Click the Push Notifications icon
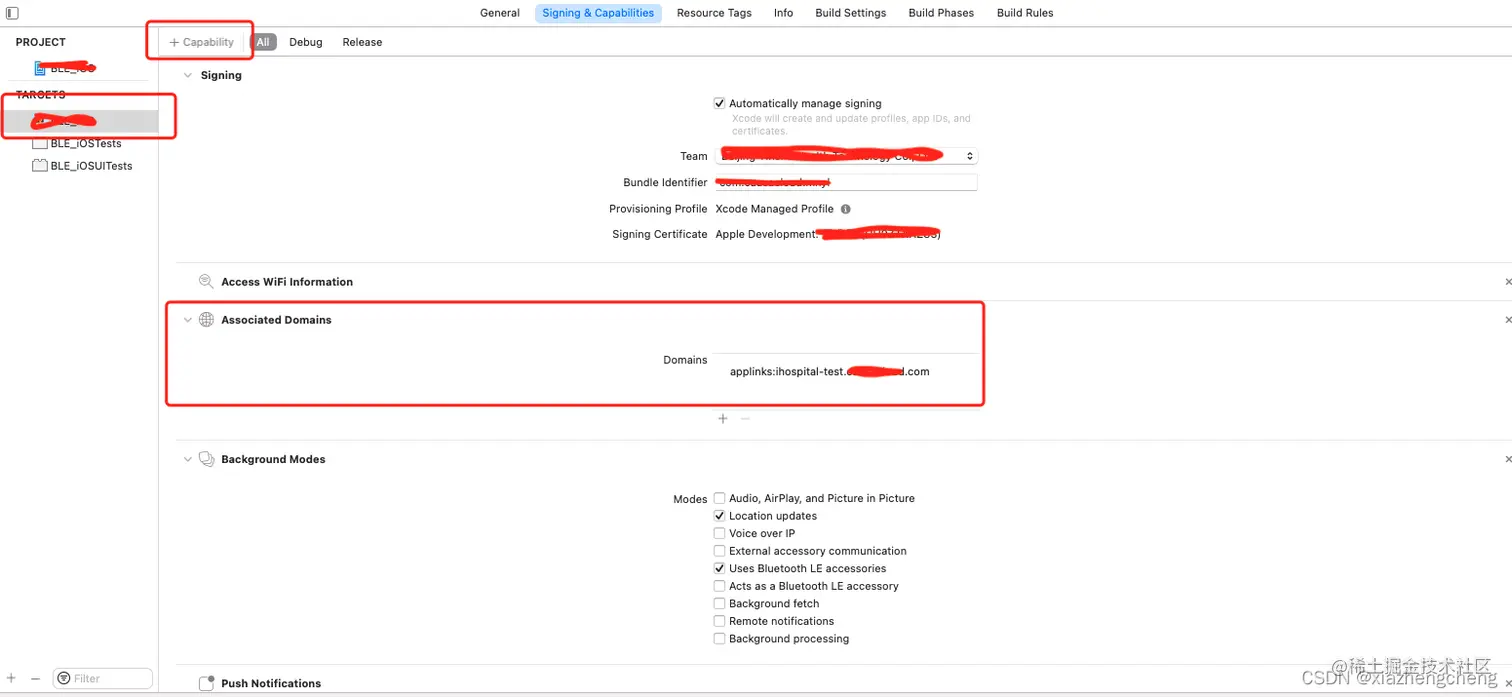Viewport: 1512px width, 697px height. 206,683
